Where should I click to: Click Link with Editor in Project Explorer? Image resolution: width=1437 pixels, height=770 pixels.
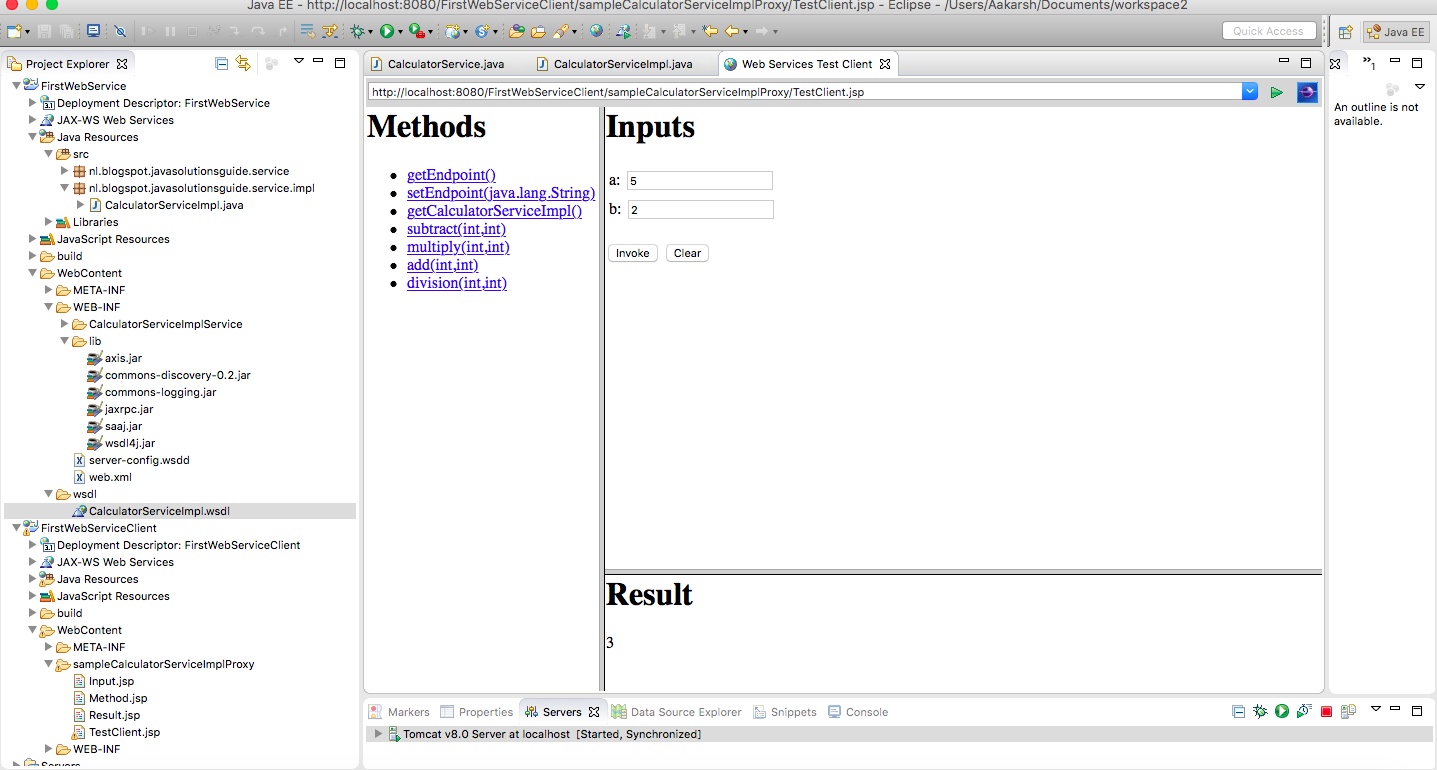click(x=243, y=63)
